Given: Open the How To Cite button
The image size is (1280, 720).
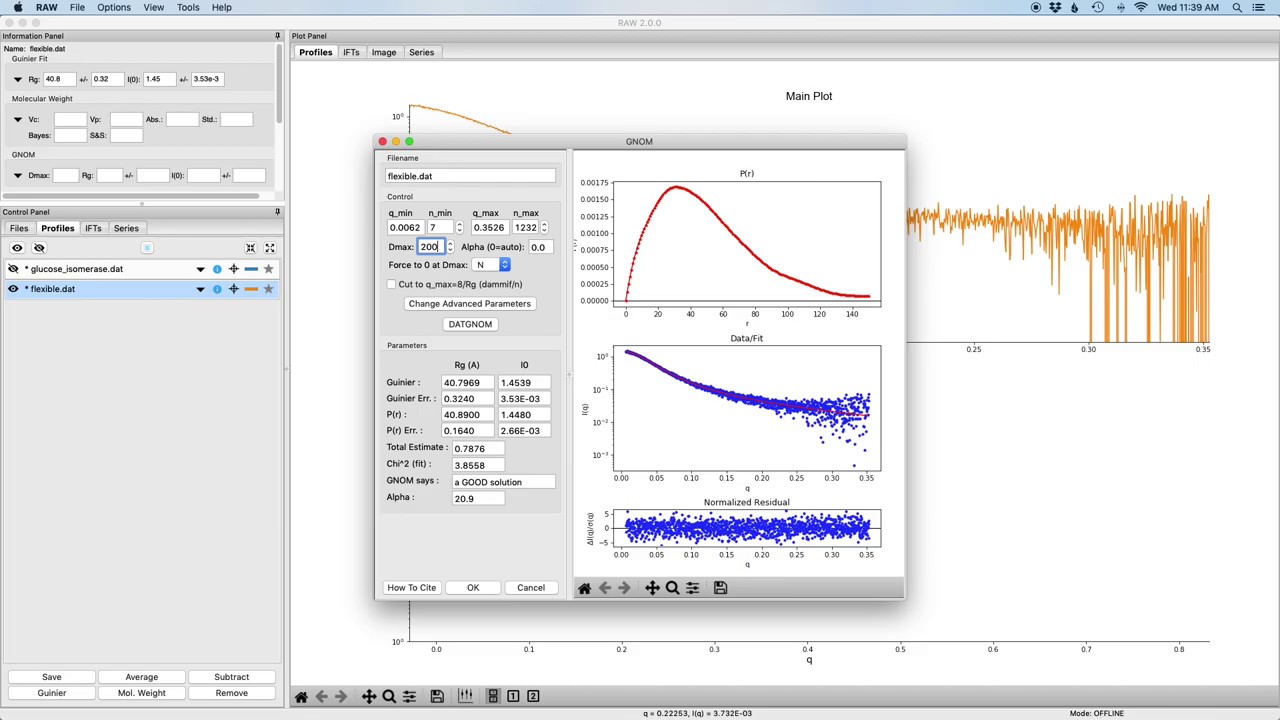Looking at the screenshot, I should click(412, 588).
